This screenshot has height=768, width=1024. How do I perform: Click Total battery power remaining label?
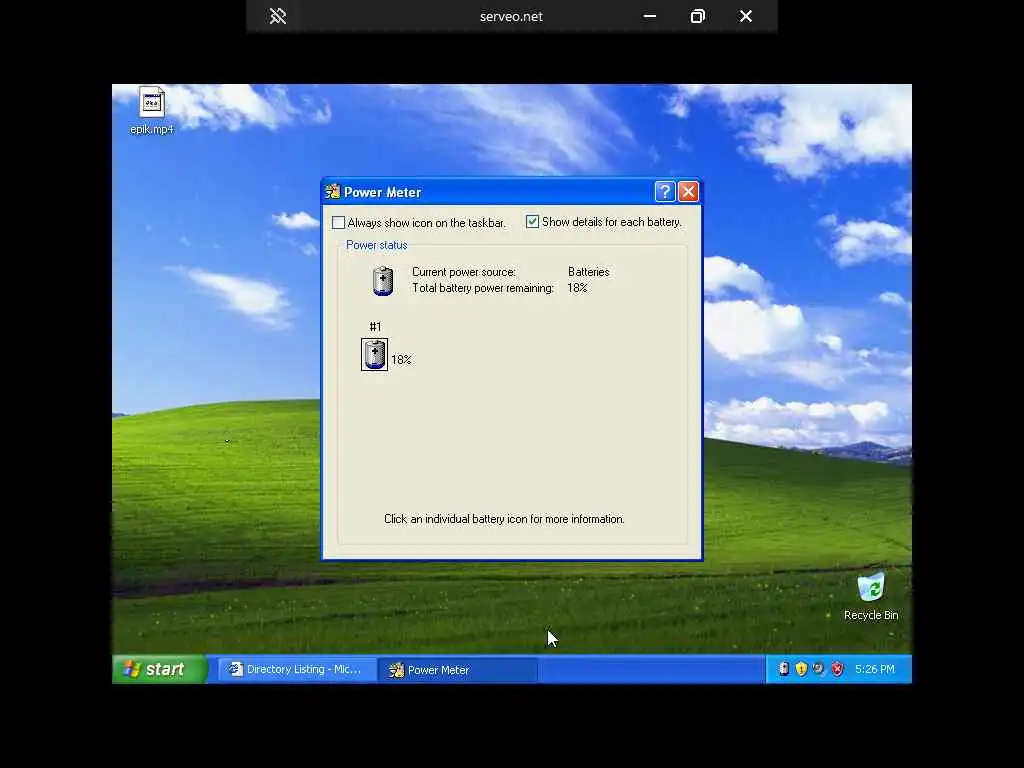(x=483, y=288)
